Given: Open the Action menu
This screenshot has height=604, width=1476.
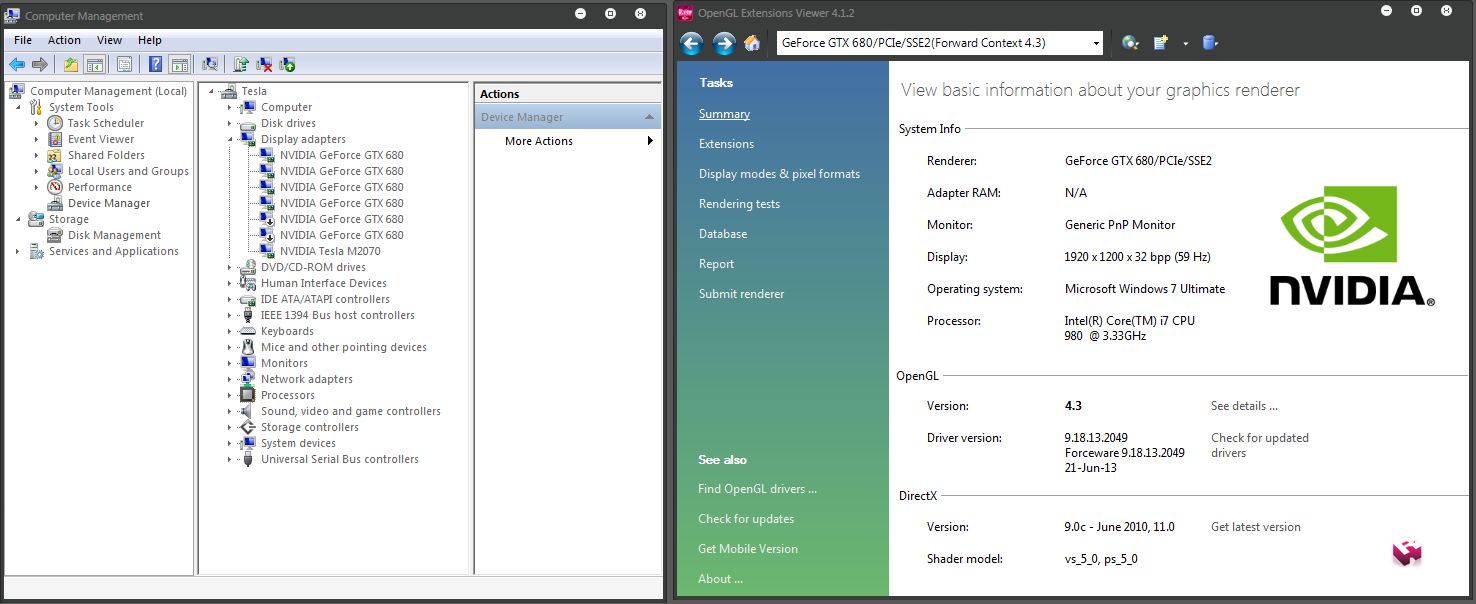Looking at the screenshot, I should click(x=64, y=40).
